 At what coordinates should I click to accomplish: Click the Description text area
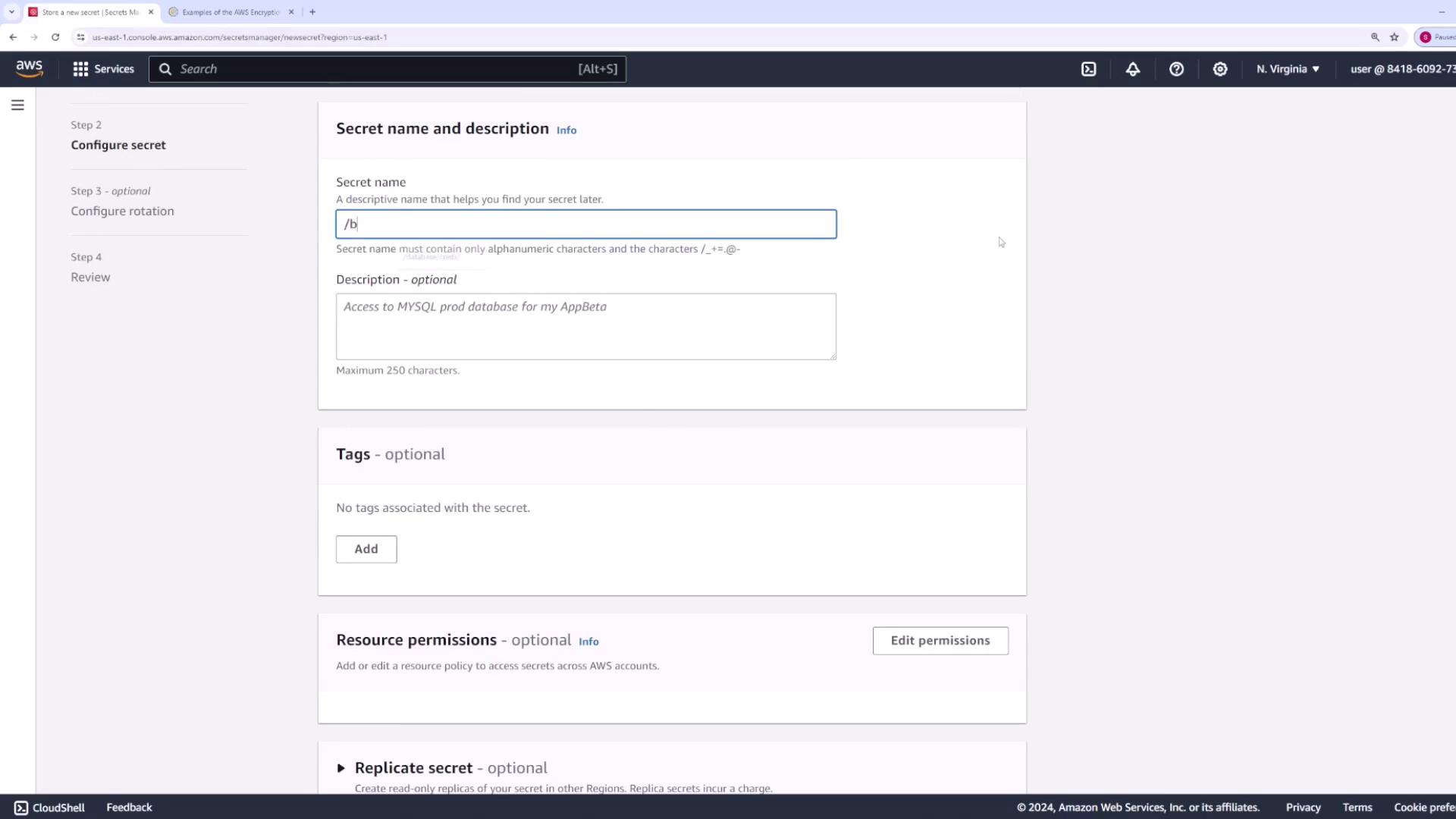coord(585,326)
